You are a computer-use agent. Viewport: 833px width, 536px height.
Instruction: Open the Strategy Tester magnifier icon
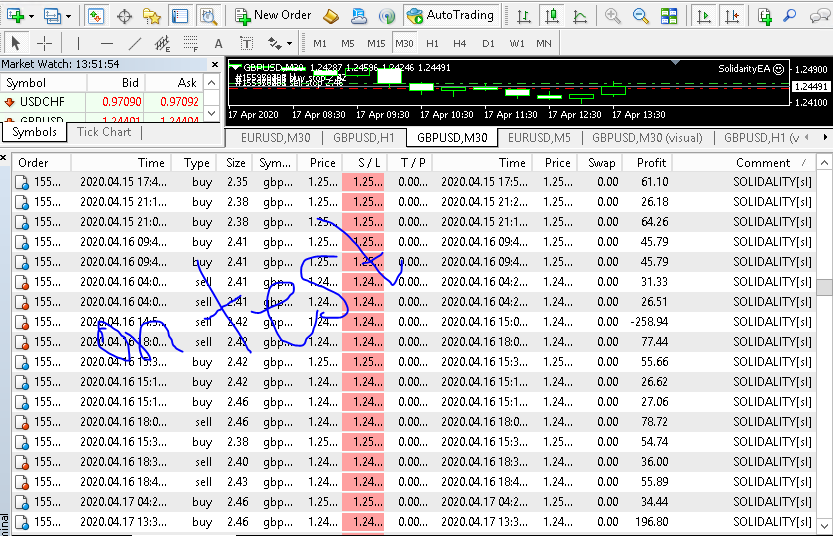pyautogui.click(x=208, y=16)
